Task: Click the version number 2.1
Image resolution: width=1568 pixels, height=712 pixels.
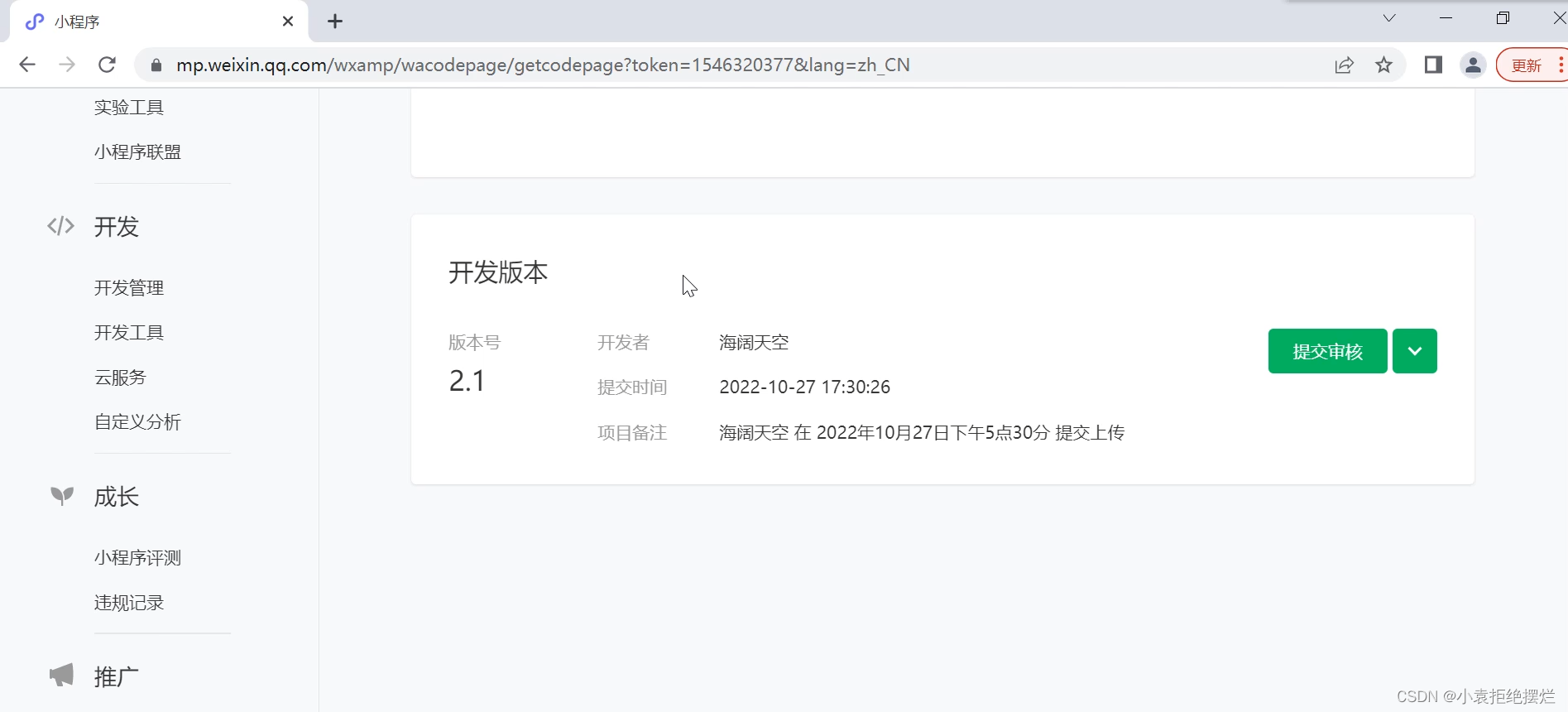Action: 467,381
